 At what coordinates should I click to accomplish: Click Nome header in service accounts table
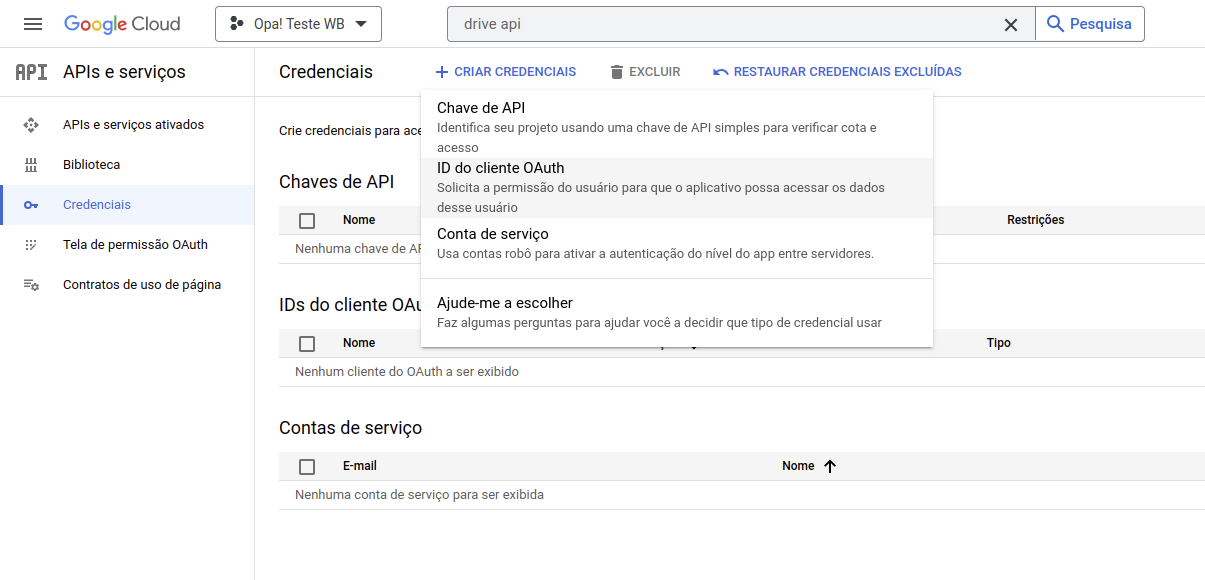click(x=798, y=466)
